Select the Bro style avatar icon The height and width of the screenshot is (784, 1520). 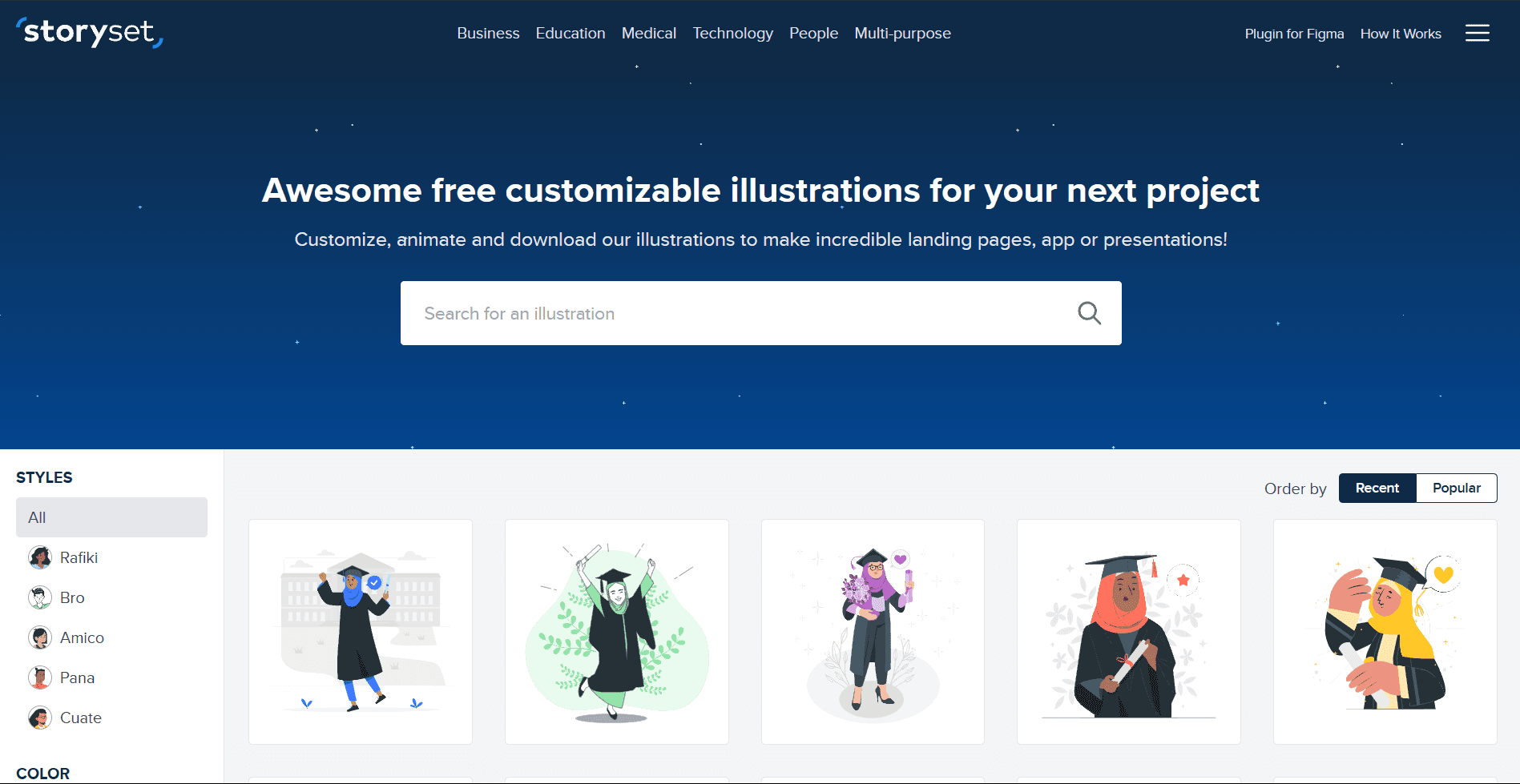click(x=40, y=597)
